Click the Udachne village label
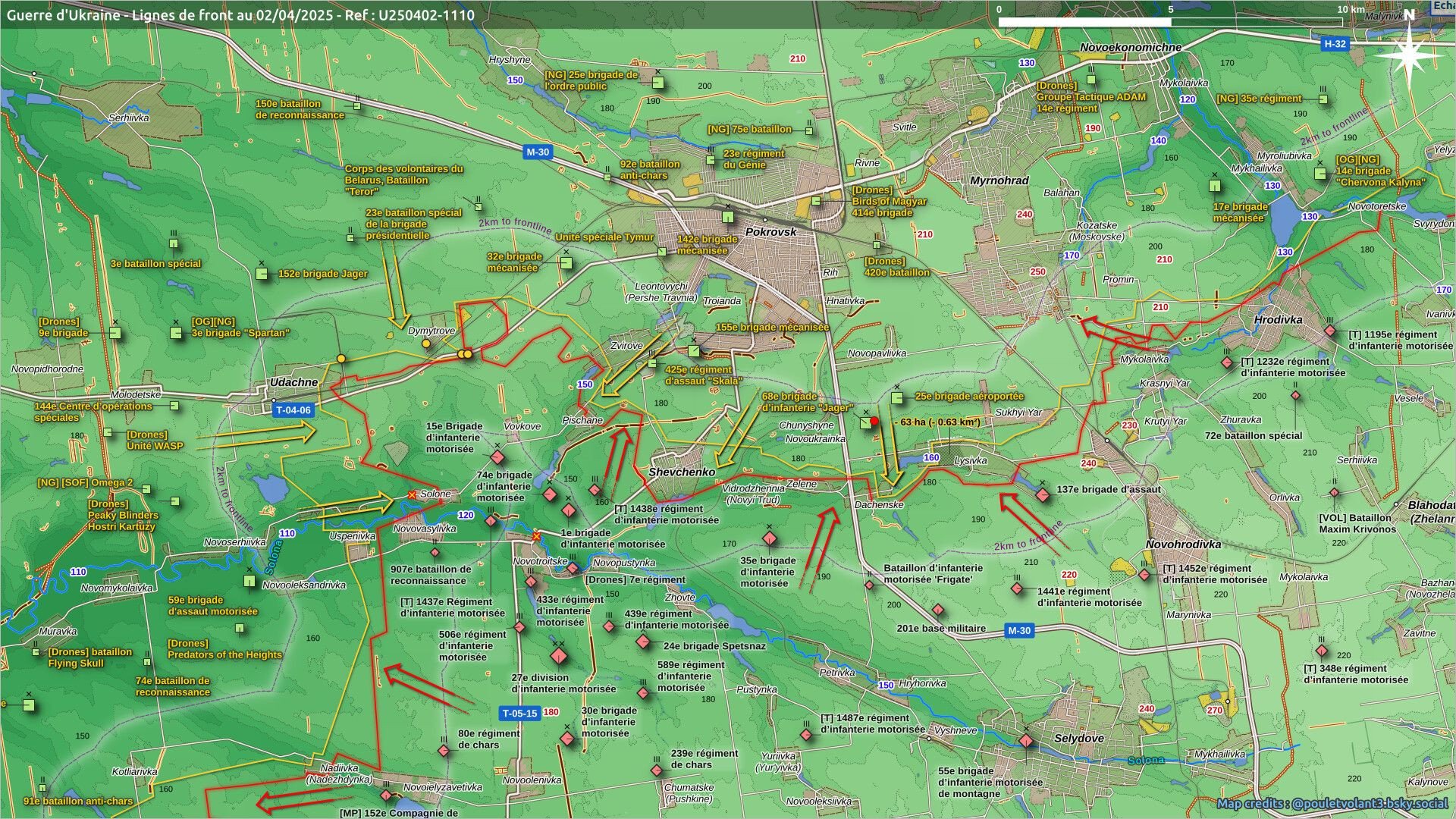This screenshot has width=1456, height=819. 293,382
